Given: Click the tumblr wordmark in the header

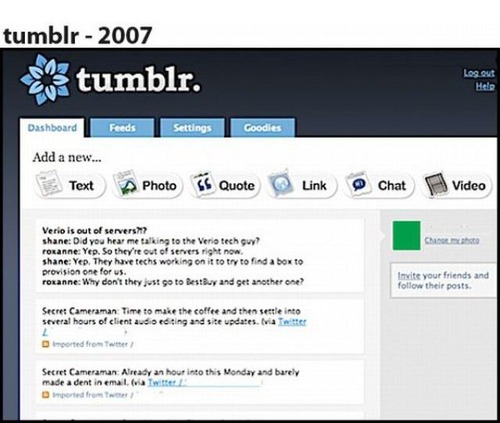Looking at the screenshot, I should pos(138,80).
